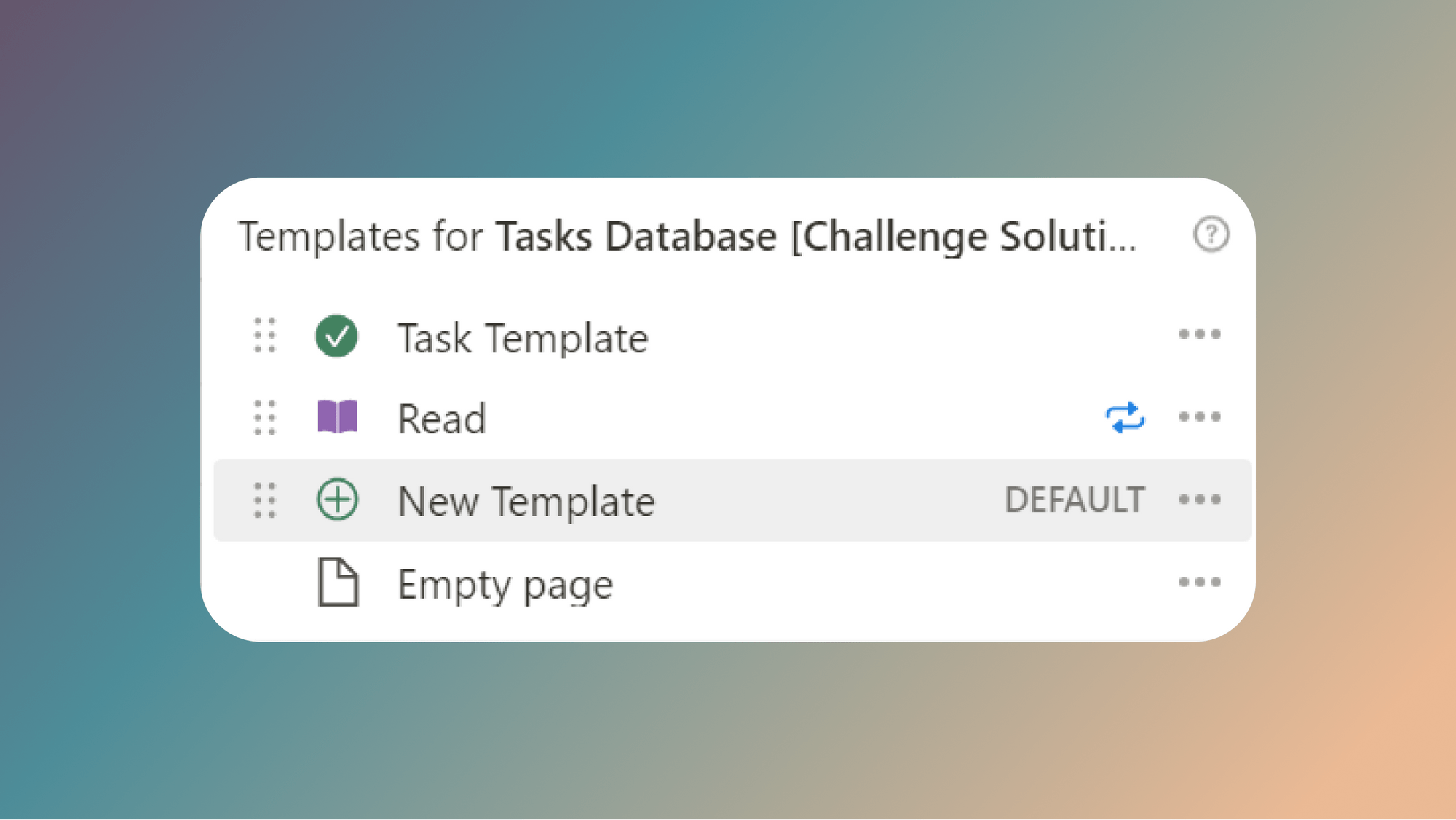Click the plus circle icon beside New Template
The width and height of the screenshot is (1456, 820).
[337, 500]
